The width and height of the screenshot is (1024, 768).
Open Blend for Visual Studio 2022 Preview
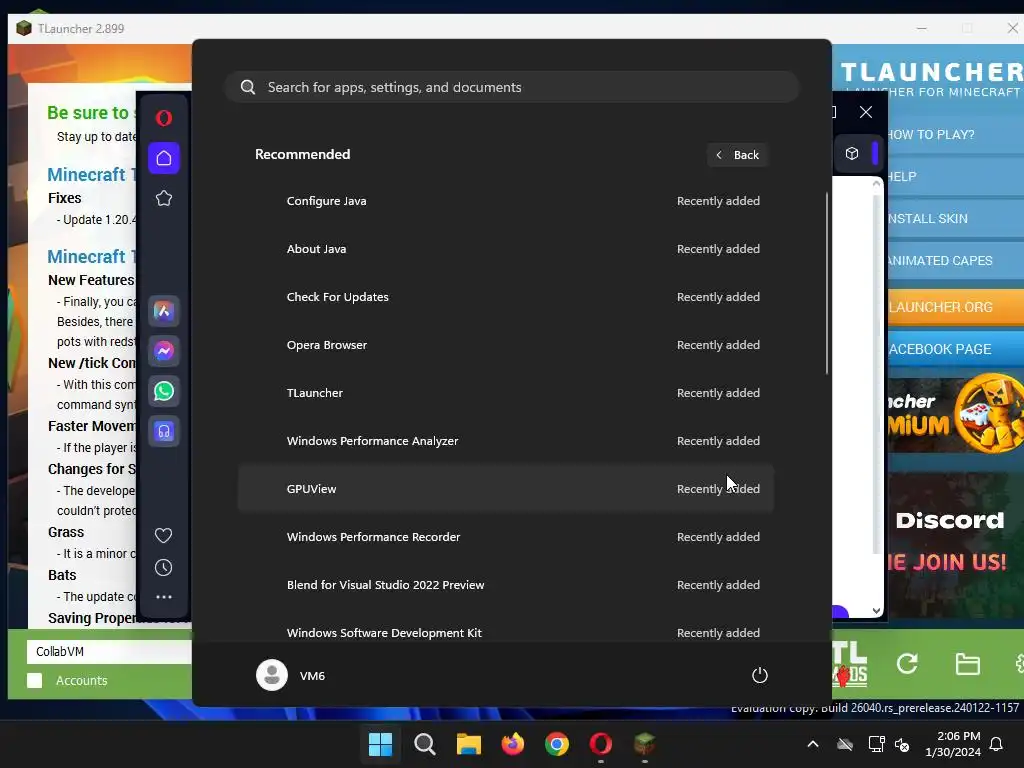point(505,585)
